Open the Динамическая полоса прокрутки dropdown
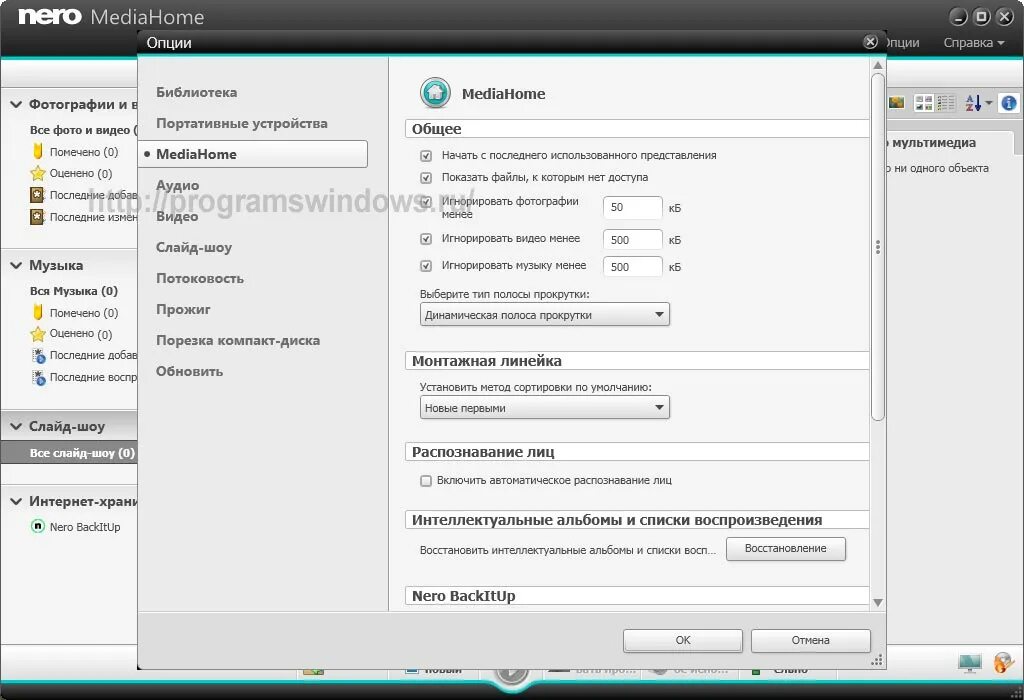 (x=545, y=315)
